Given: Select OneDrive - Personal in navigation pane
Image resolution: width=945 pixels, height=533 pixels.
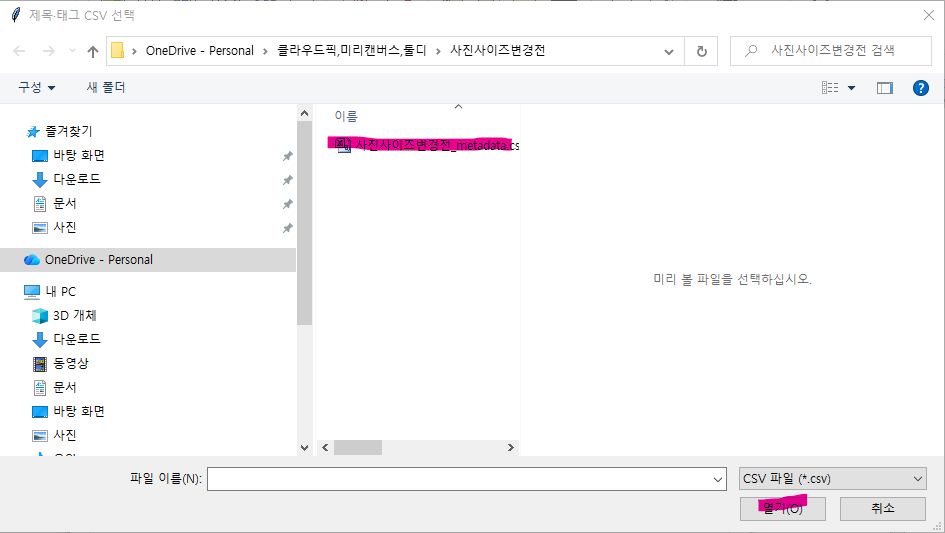Looking at the screenshot, I should pos(148,260).
